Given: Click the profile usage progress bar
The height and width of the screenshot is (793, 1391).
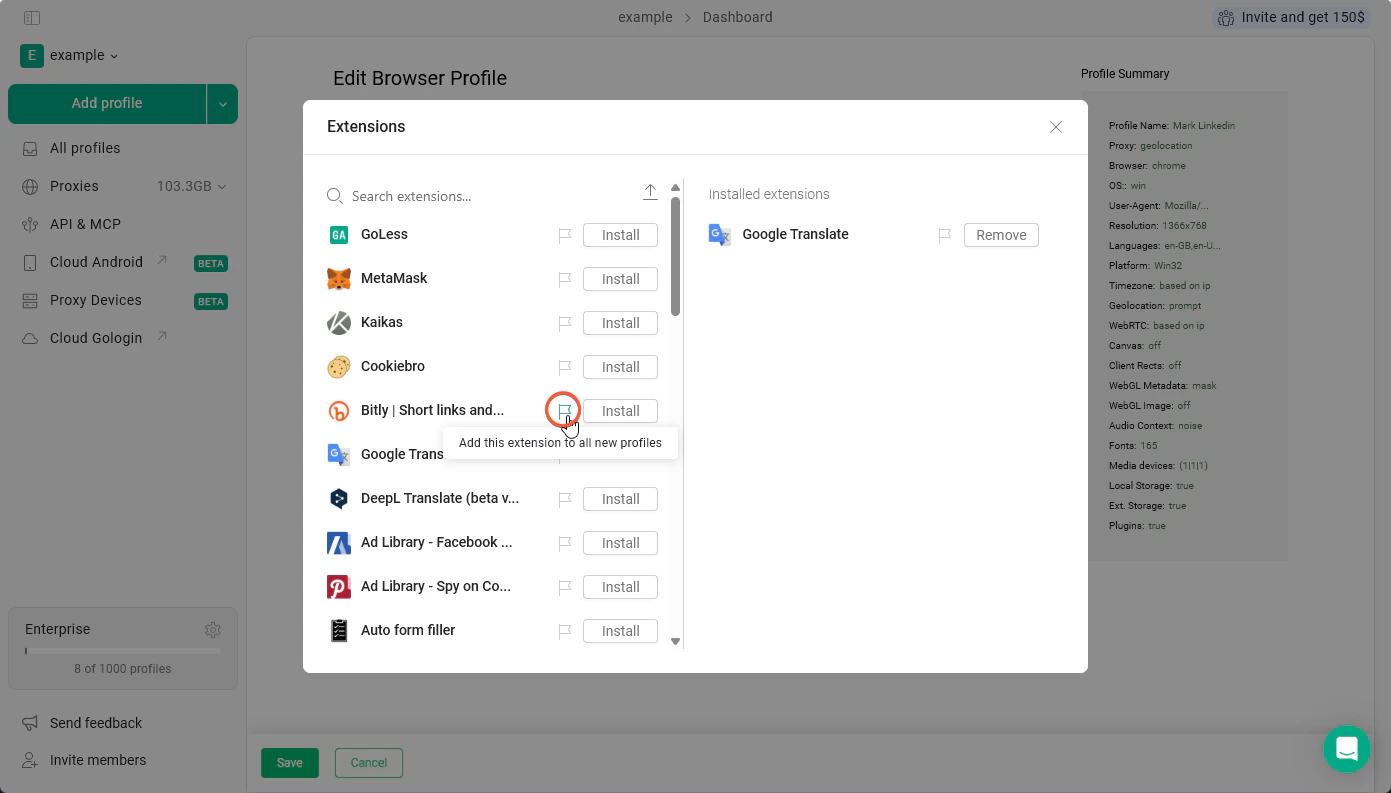Looking at the screenshot, I should click(x=122, y=649).
